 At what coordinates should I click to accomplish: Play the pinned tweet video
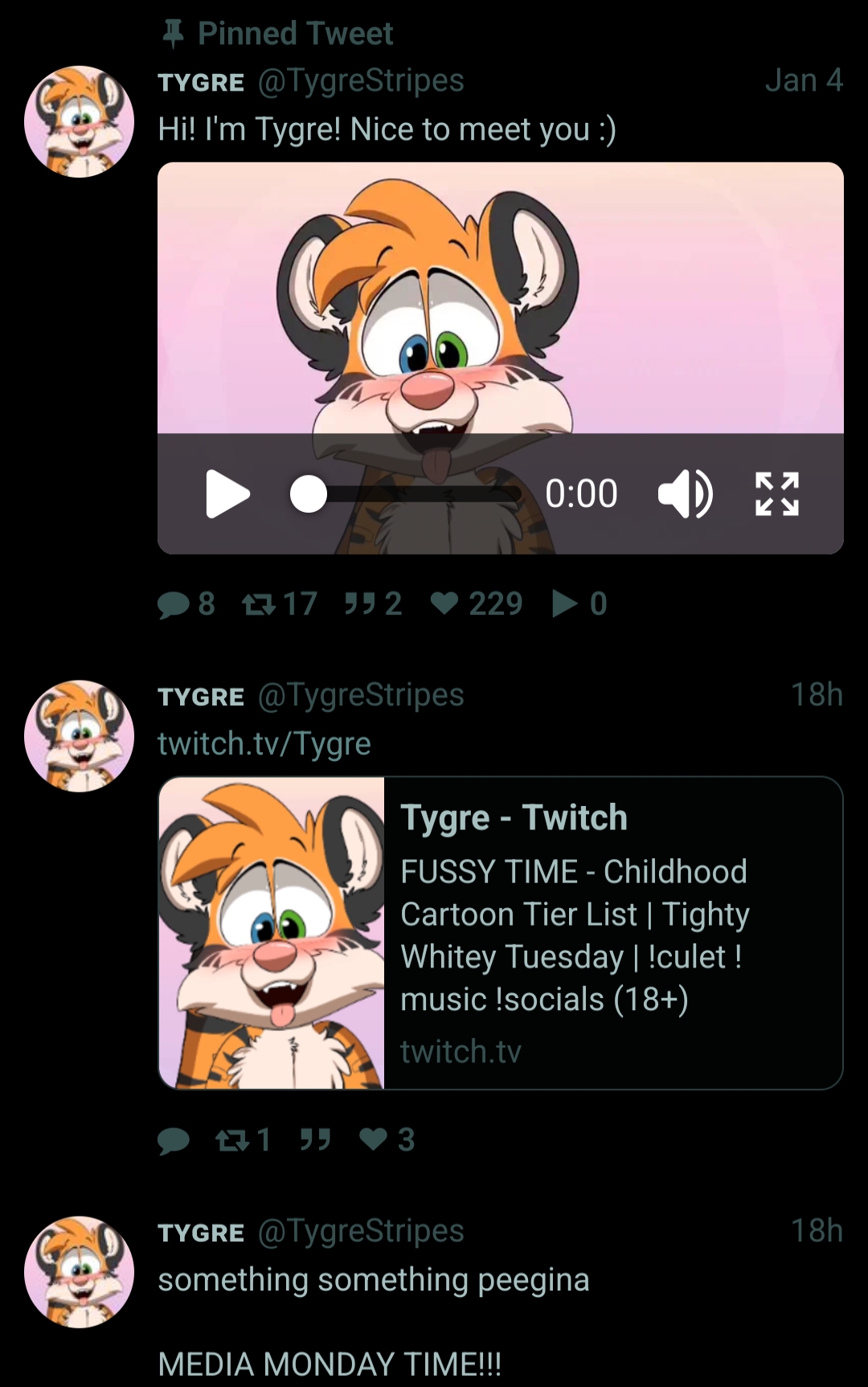pyautogui.click(x=227, y=493)
